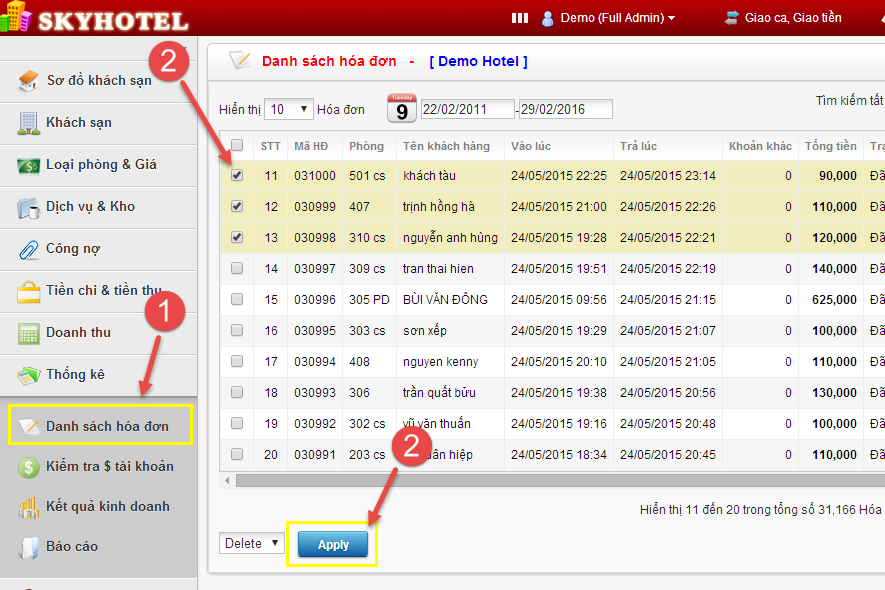Click the Công nợ paperclip icon
This screenshot has height=590, width=885.
tap(29, 249)
